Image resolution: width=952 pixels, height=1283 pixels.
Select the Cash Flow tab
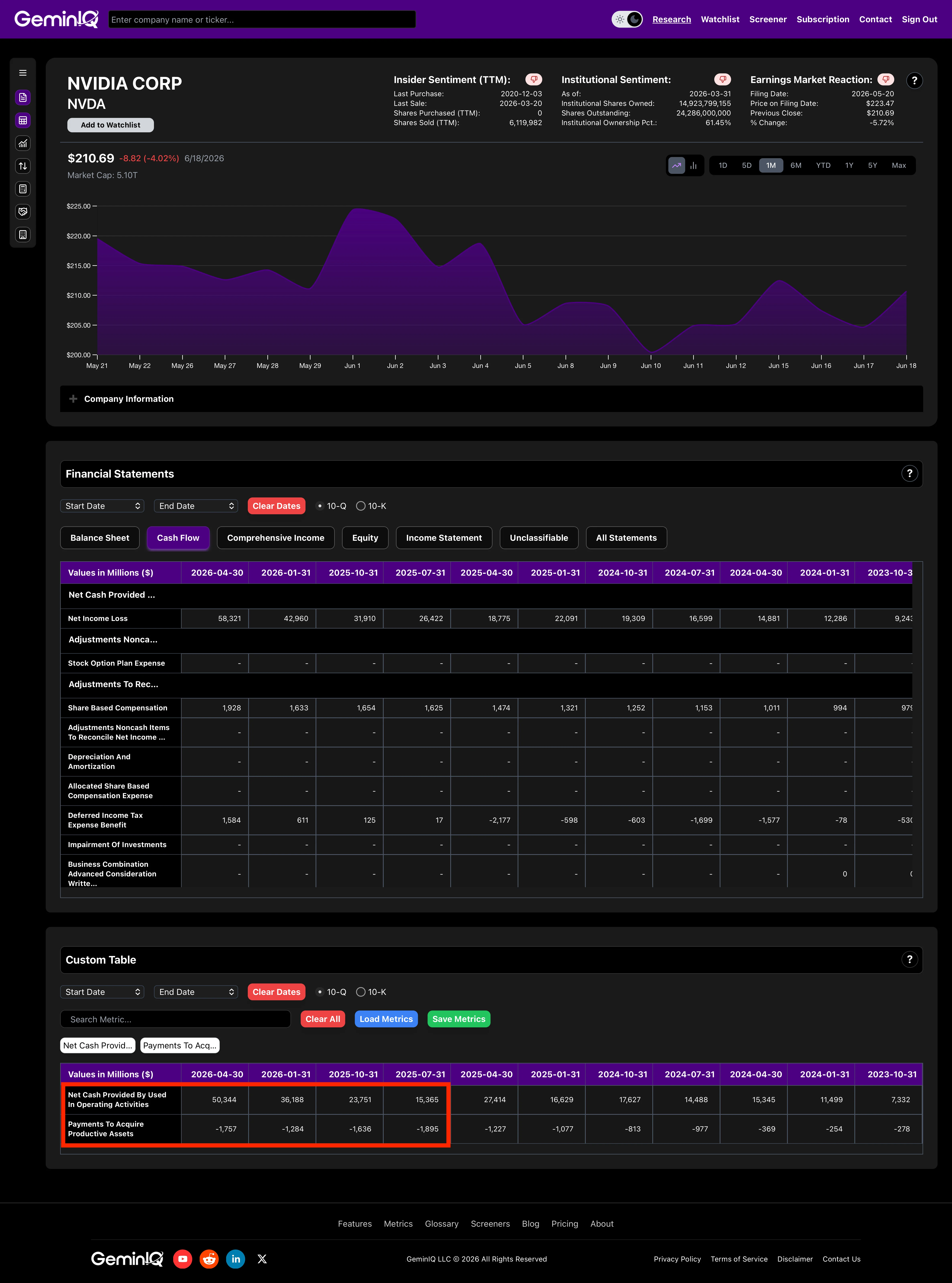[178, 538]
